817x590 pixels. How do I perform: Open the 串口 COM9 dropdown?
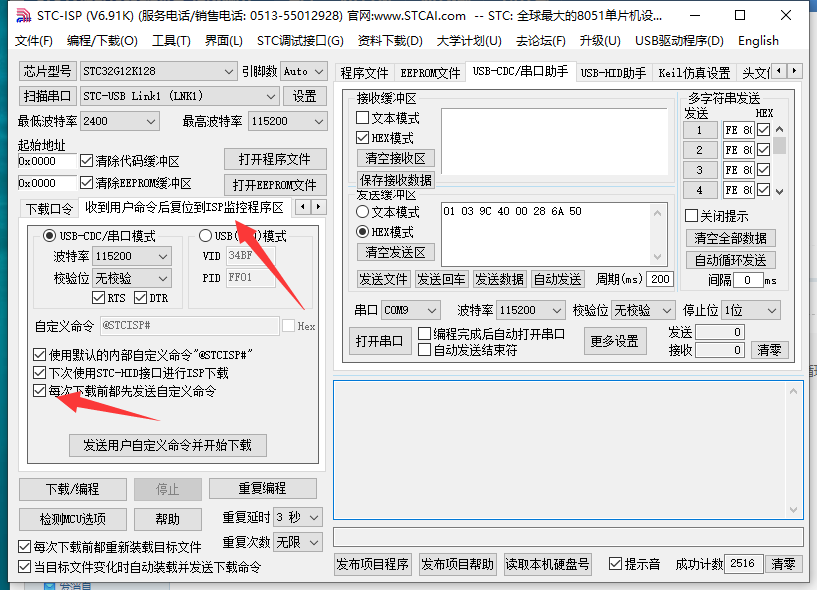(410, 311)
